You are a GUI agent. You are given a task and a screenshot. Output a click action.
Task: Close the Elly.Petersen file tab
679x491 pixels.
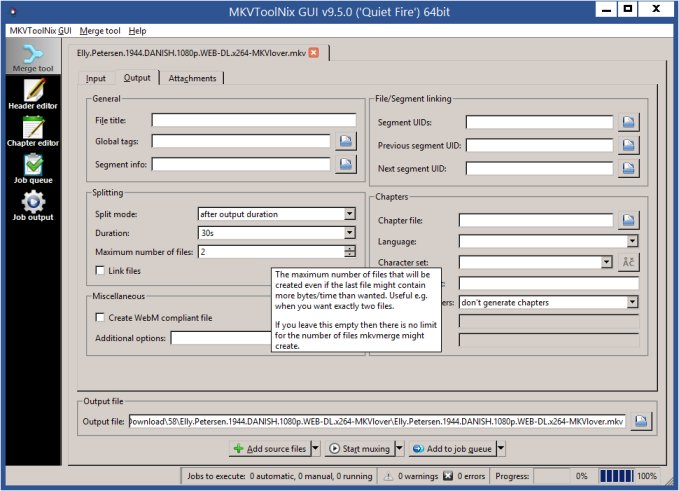(x=314, y=52)
